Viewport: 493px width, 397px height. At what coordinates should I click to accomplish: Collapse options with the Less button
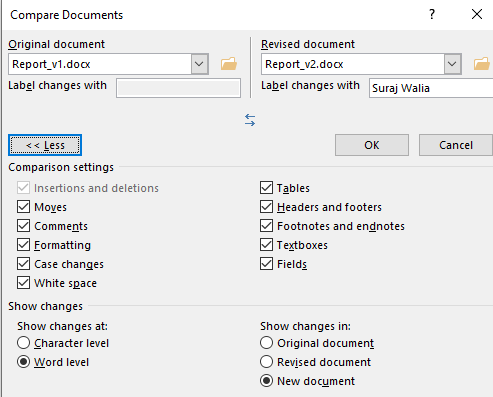tap(45, 145)
